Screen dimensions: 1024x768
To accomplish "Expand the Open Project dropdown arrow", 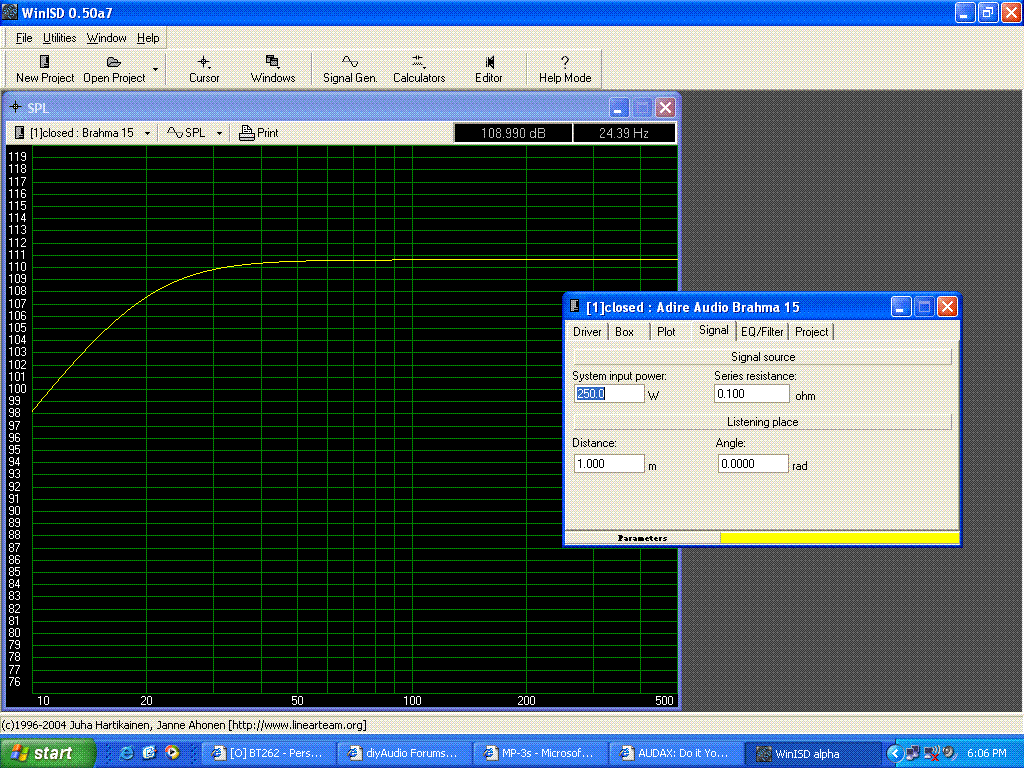I will [155, 69].
